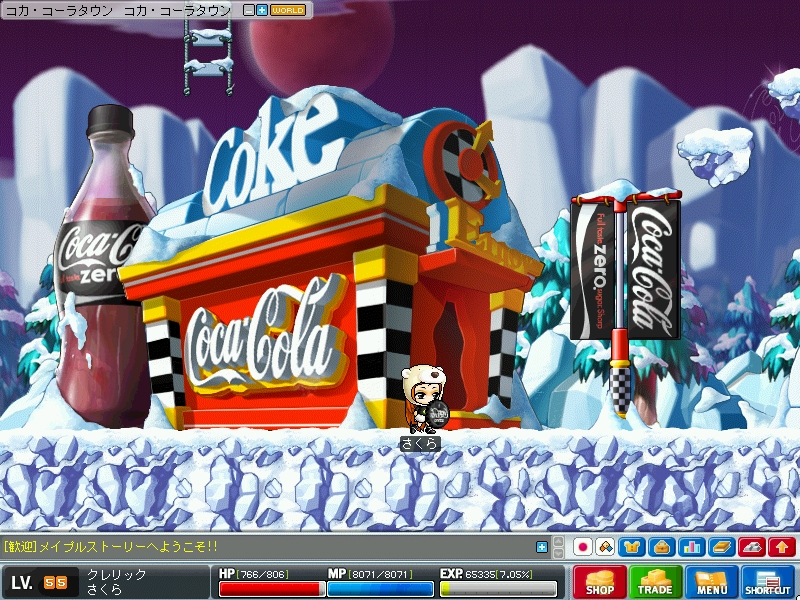Click the red HP gauge bar
The height and width of the screenshot is (600, 800).
point(271,589)
